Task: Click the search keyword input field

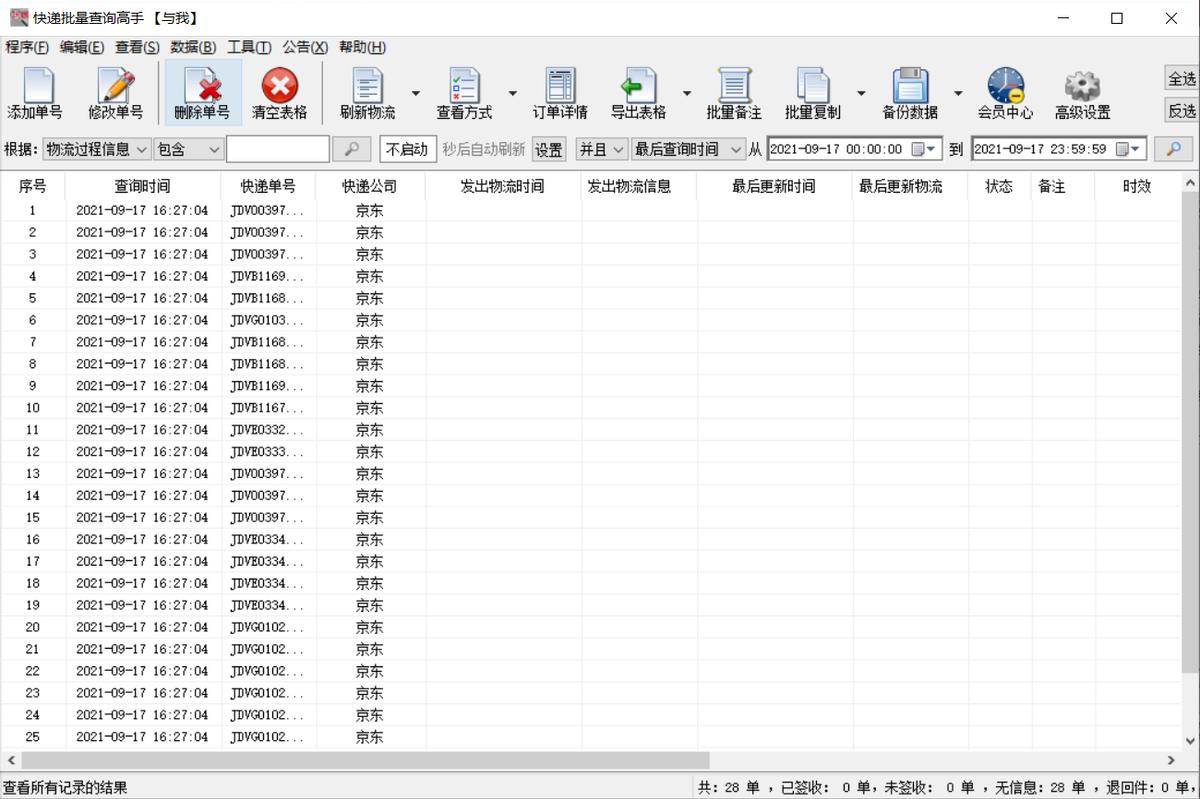Action: (x=277, y=150)
